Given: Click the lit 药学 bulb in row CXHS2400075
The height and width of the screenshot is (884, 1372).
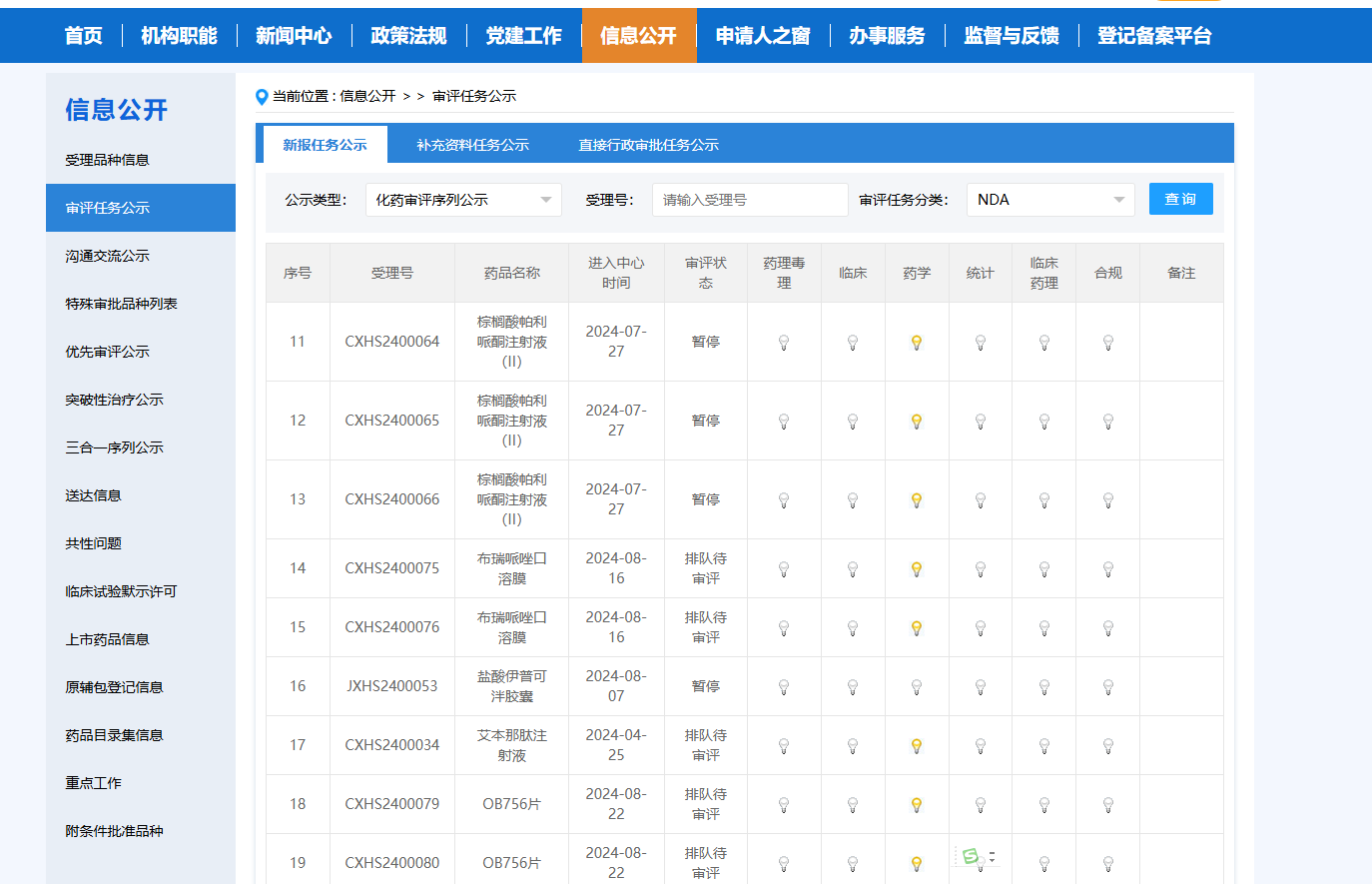Looking at the screenshot, I should 917,569.
